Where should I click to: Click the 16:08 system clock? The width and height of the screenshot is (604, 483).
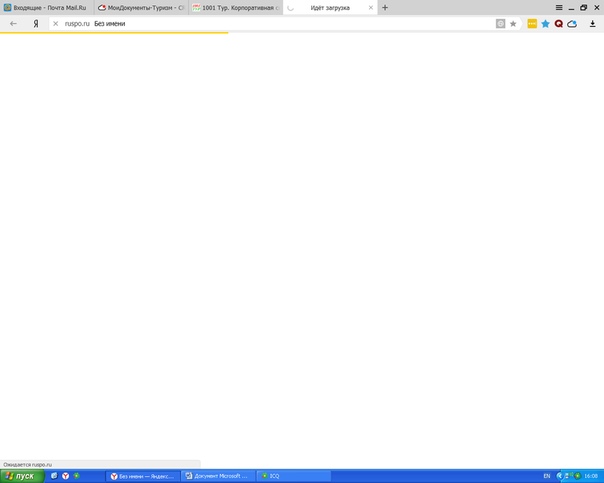point(591,476)
